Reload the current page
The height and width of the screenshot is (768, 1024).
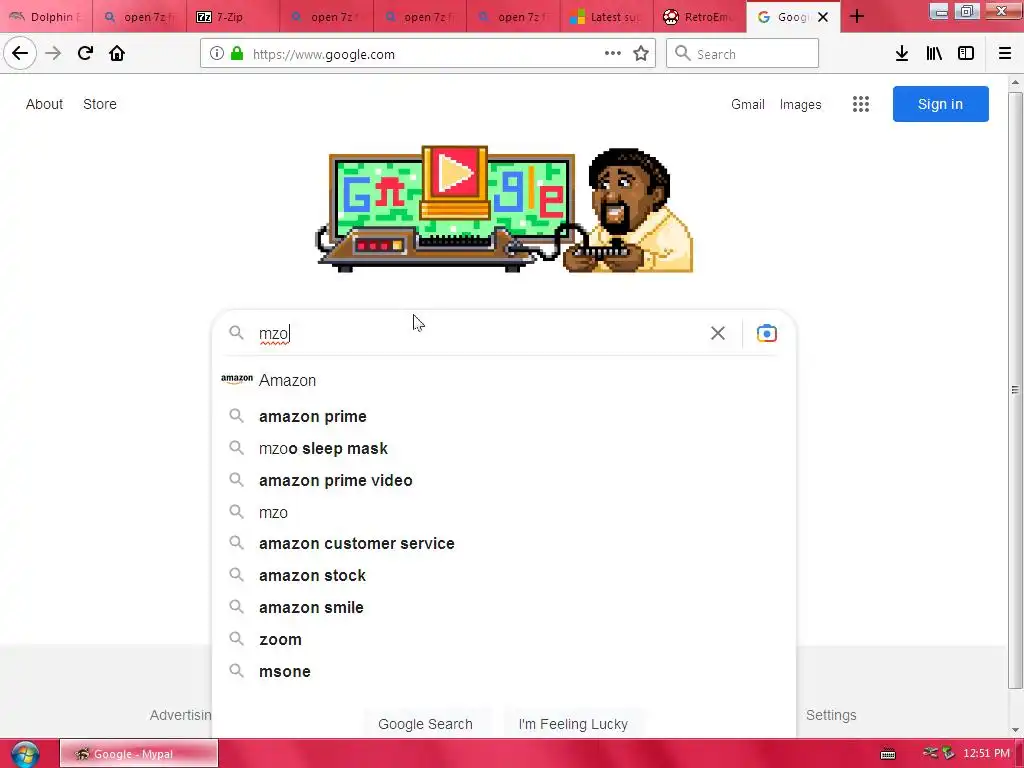coord(85,53)
